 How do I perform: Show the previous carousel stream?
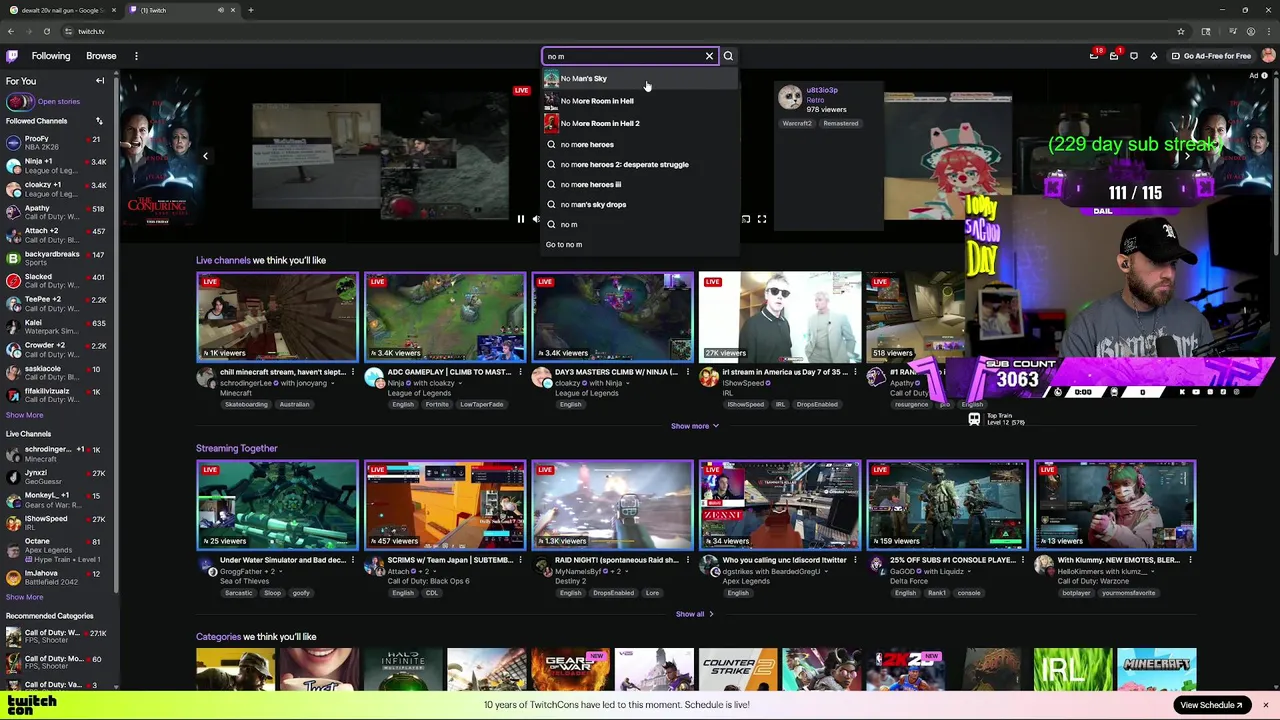coord(205,155)
